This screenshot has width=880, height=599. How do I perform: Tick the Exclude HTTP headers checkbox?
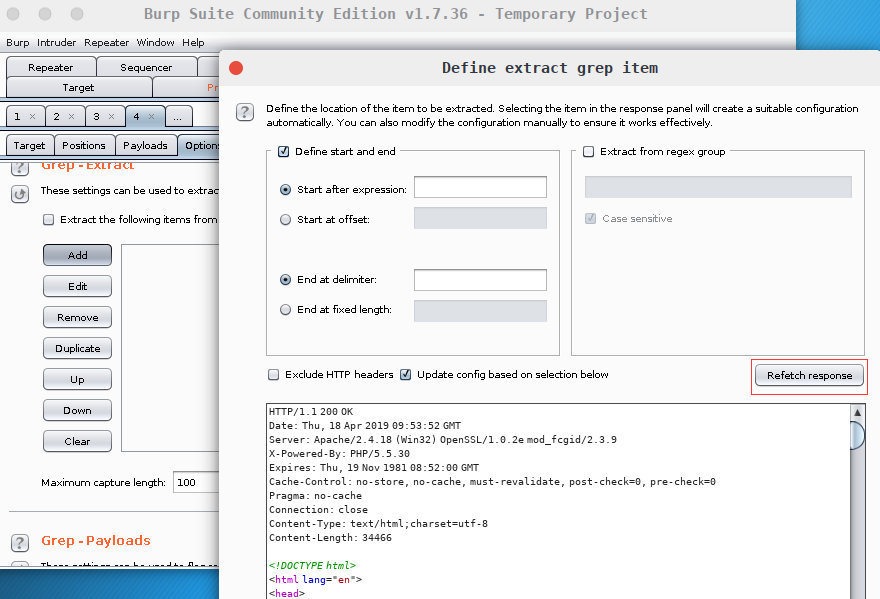click(x=273, y=375)
